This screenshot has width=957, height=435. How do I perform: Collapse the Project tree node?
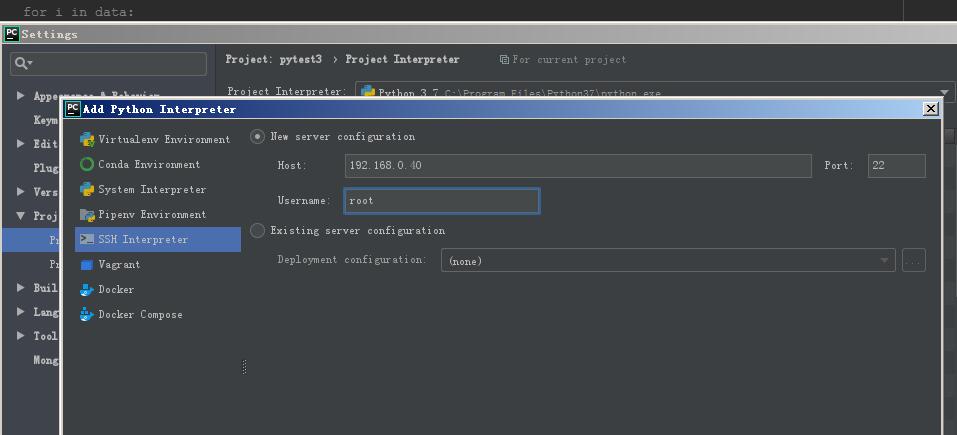(21, 215)
